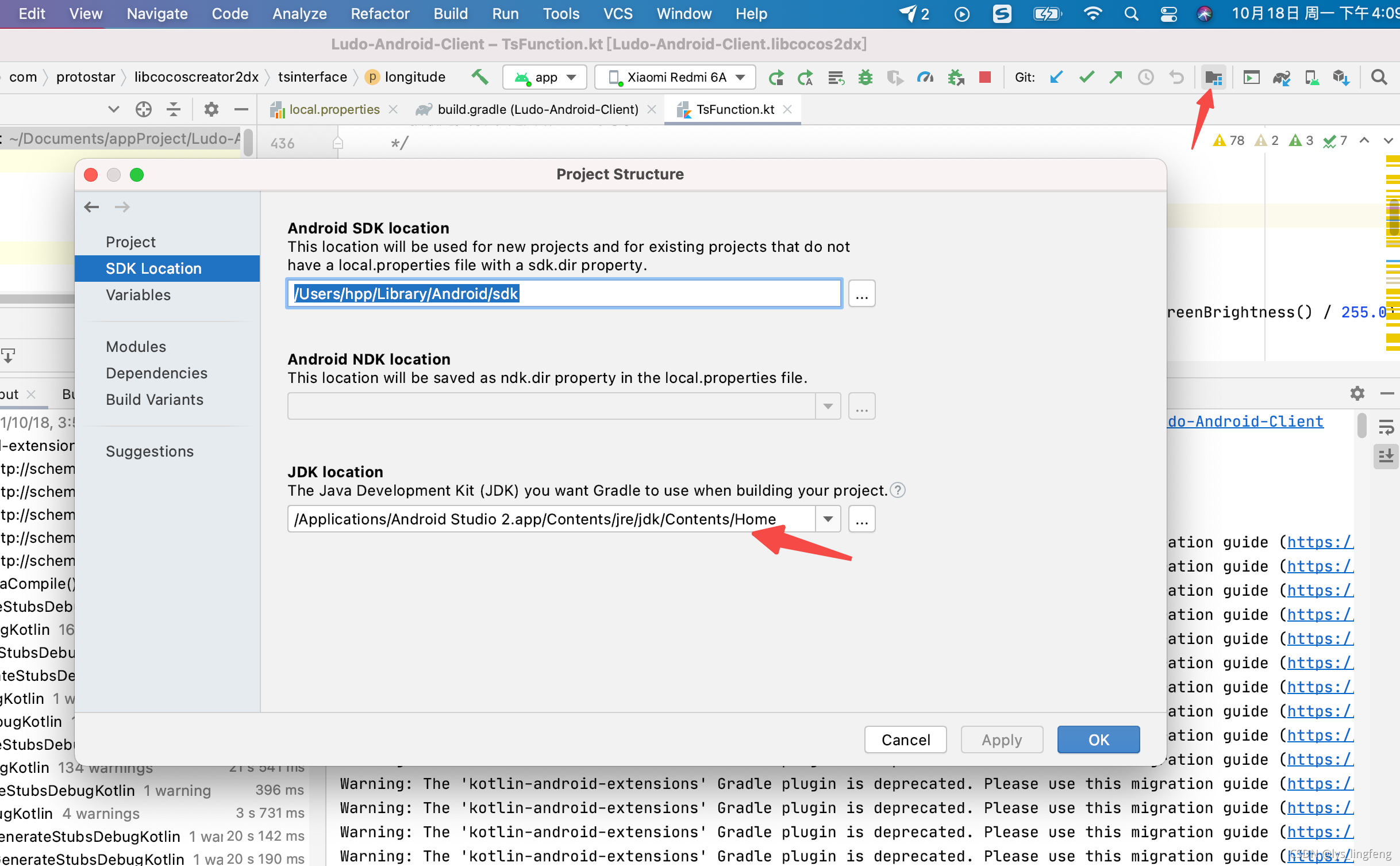Toggle soft-wrap in build output panel
The width and height of the screenshot is (1400, 866).
point(1386,427)
